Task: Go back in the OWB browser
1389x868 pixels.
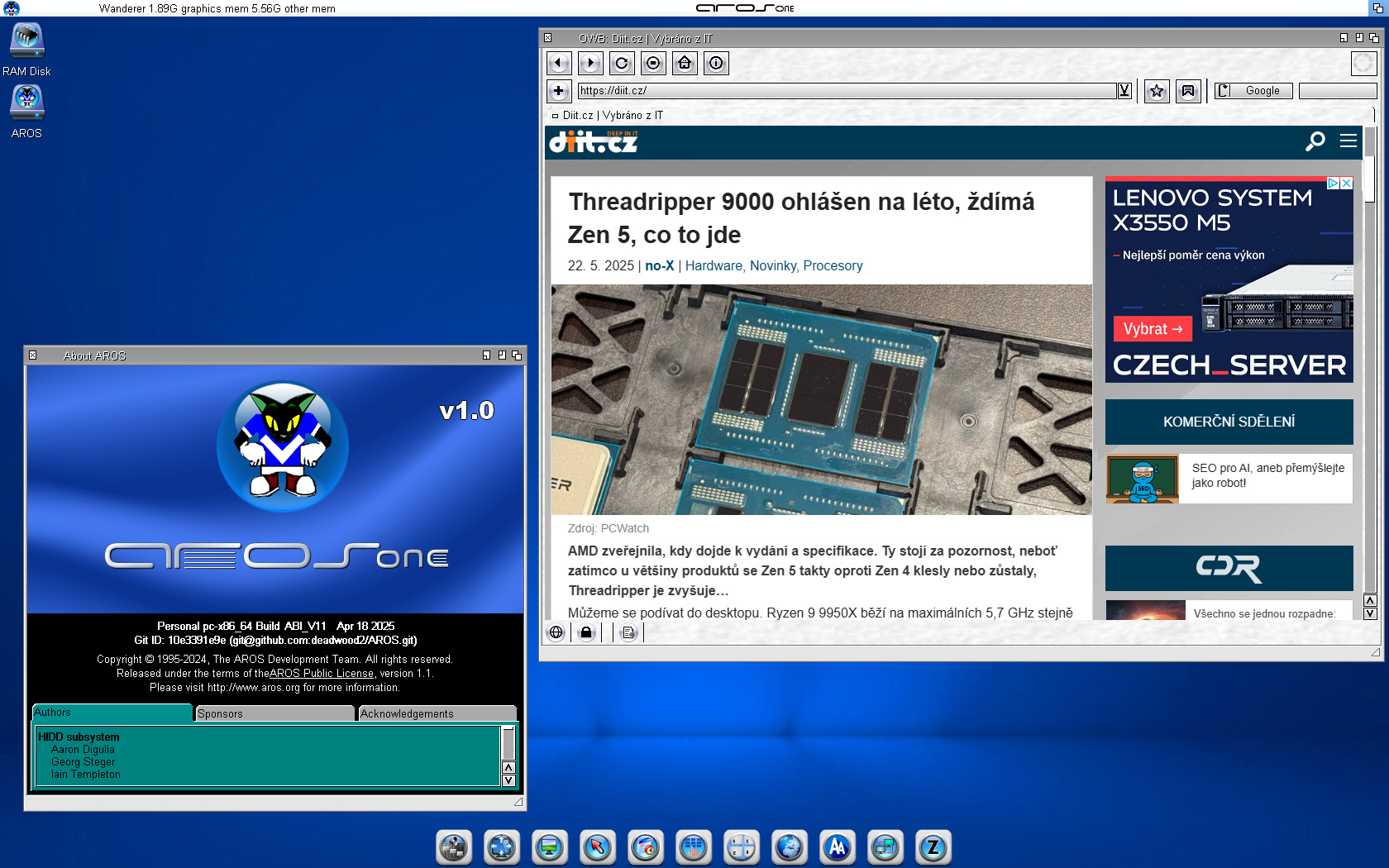Action: pyautogui.click(x=559, y=63)
